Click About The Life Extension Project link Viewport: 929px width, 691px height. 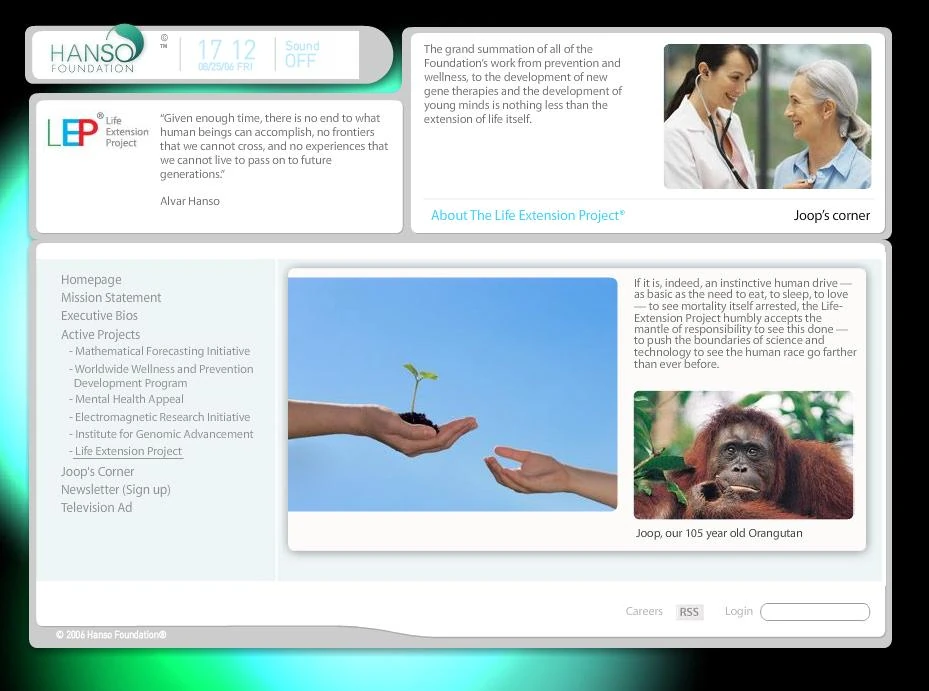[527, 216]
